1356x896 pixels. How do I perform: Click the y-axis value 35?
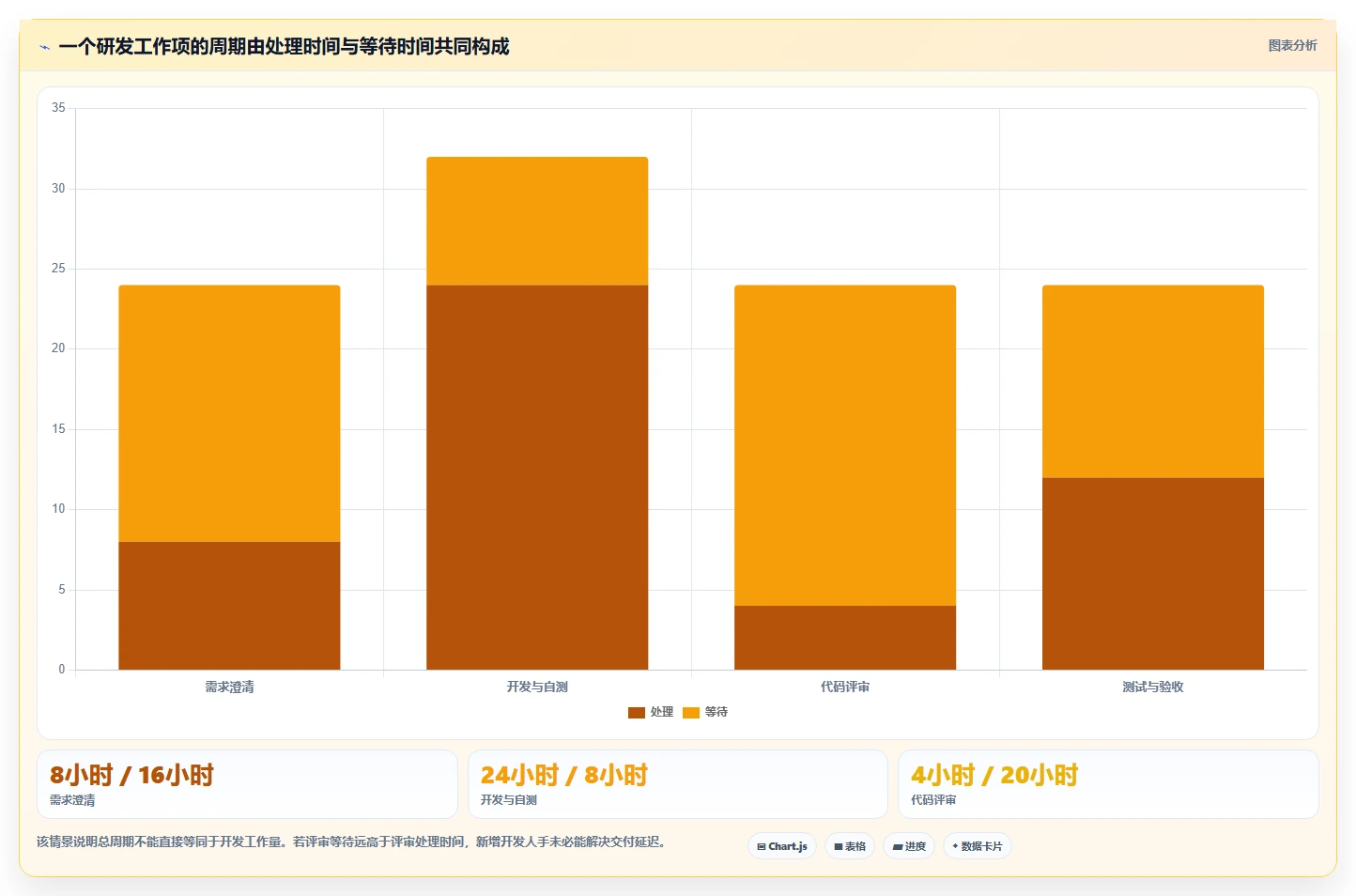[58, 108]
